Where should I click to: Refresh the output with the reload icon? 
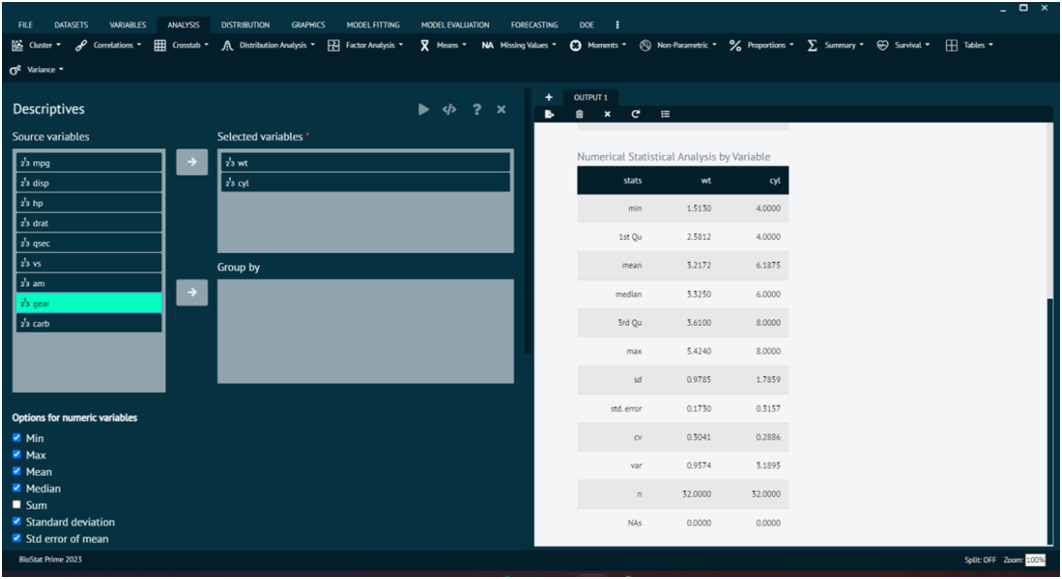(635, 114)
